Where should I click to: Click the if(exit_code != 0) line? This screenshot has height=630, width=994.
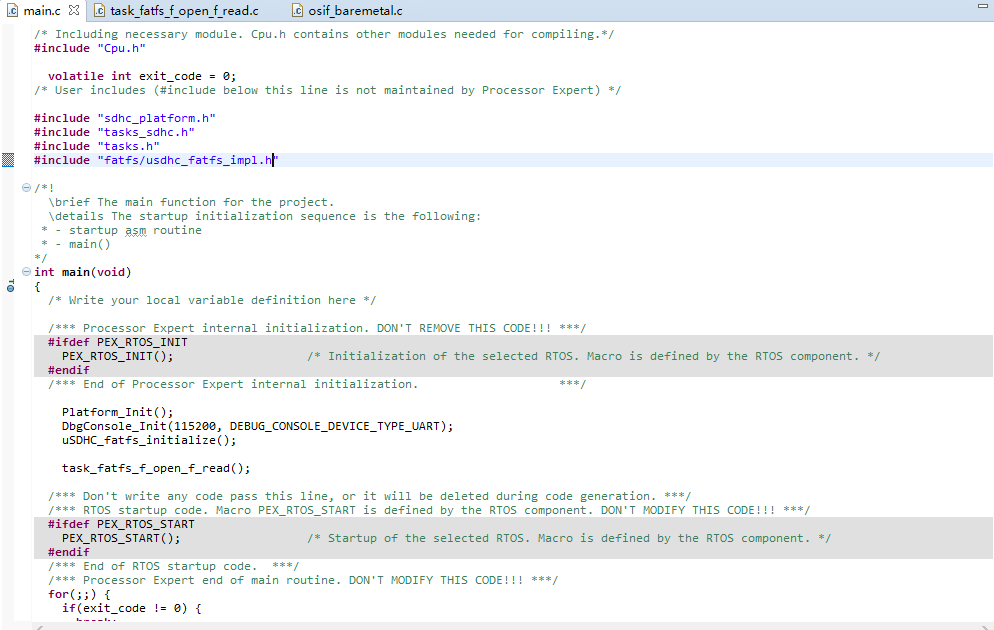[131, 608]
